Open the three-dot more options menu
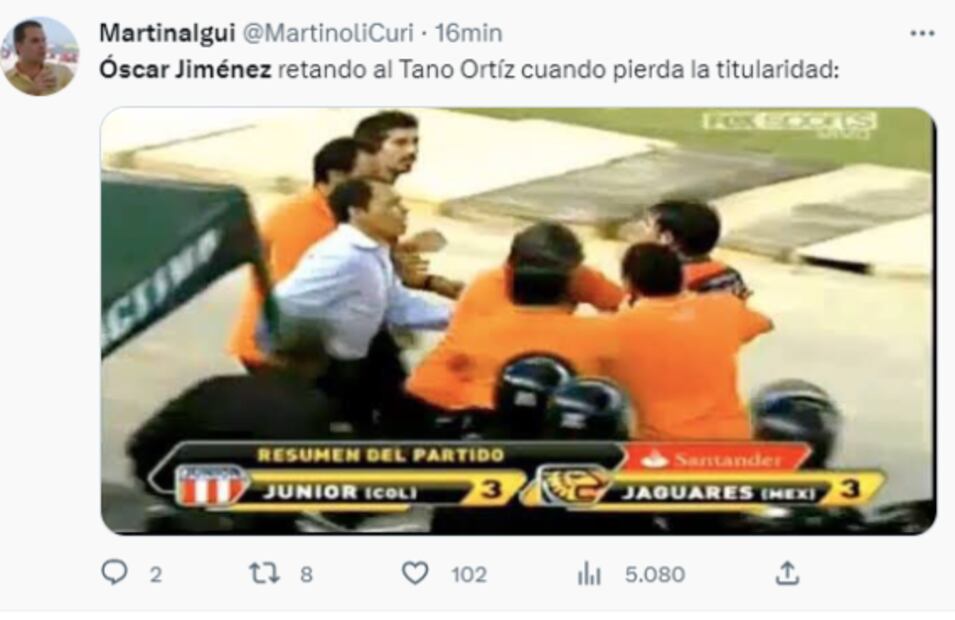 (922, 33)
